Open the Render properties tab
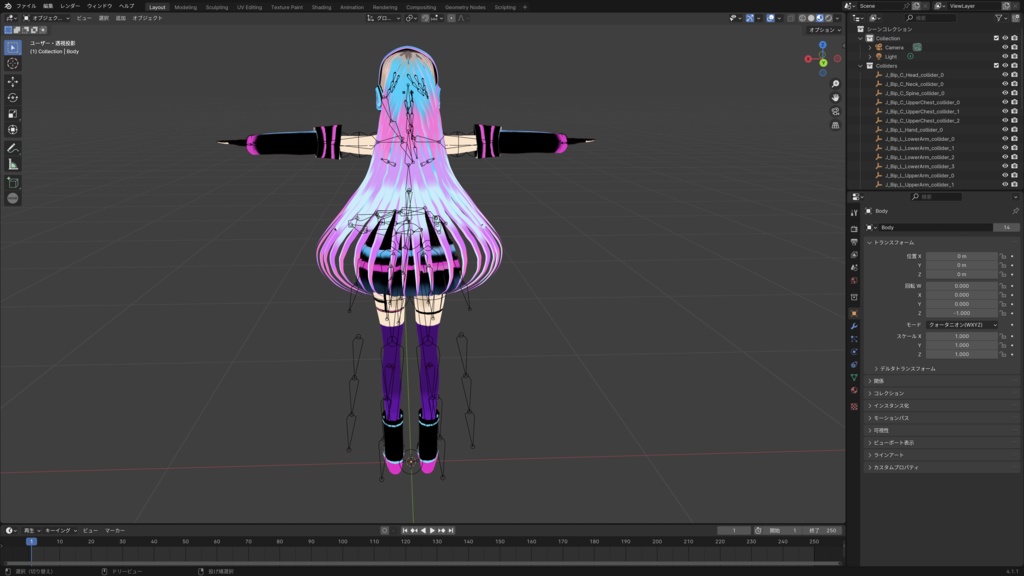The height and width of the screenshot is (576, 1024). coord(854,229)
